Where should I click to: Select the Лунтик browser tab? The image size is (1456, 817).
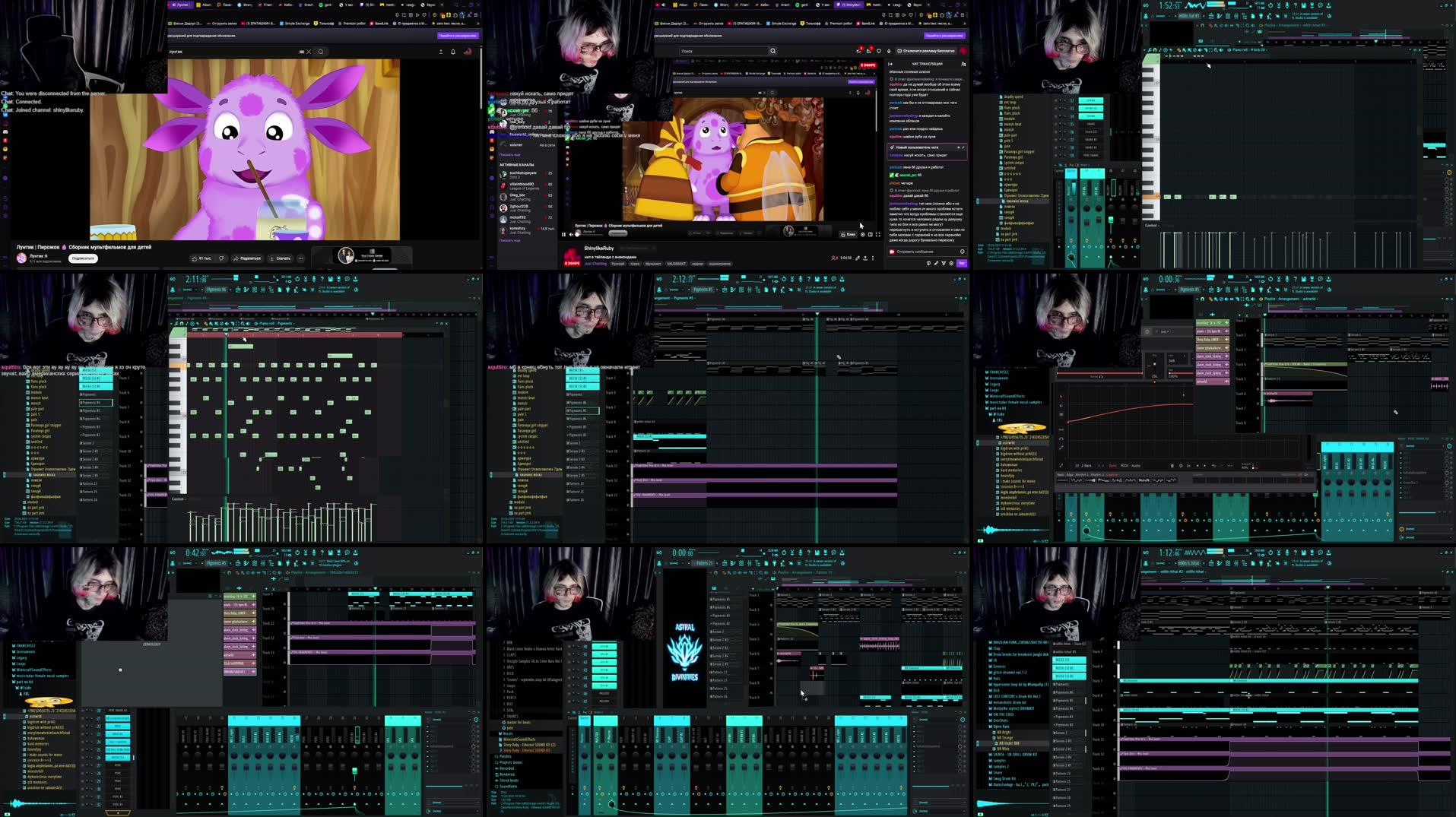pos(180,5)
